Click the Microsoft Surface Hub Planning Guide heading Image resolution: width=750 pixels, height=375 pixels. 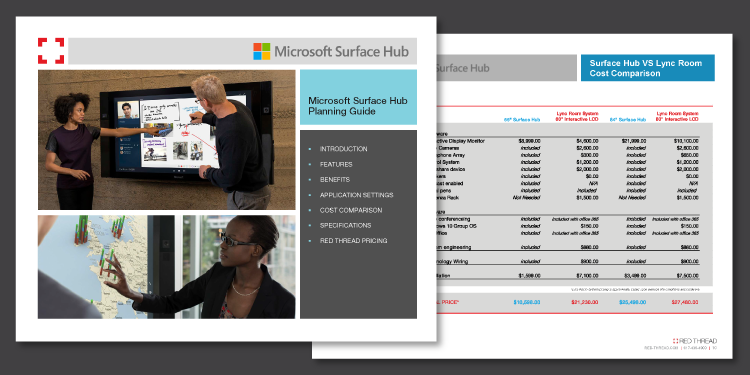pos(358,106)
